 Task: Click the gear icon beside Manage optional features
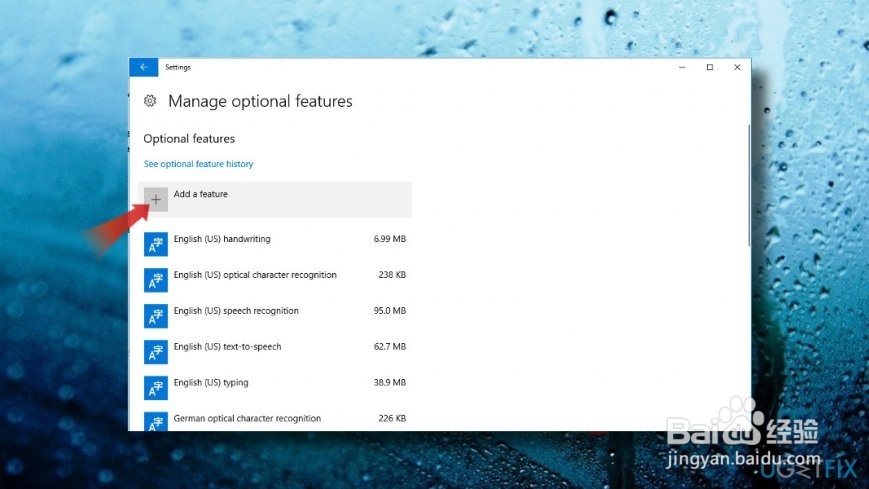(150, 101)
